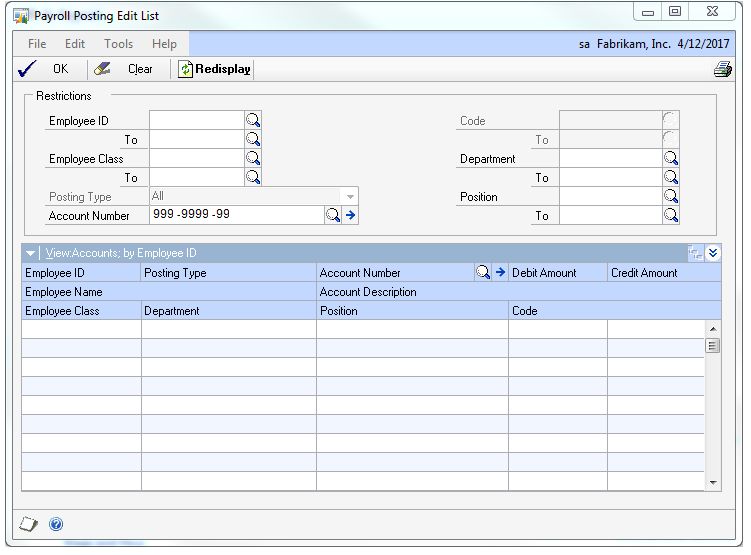Open the Posting Type dropdown
This screenshot has width=751, height=555.
[x=350, y=196]
